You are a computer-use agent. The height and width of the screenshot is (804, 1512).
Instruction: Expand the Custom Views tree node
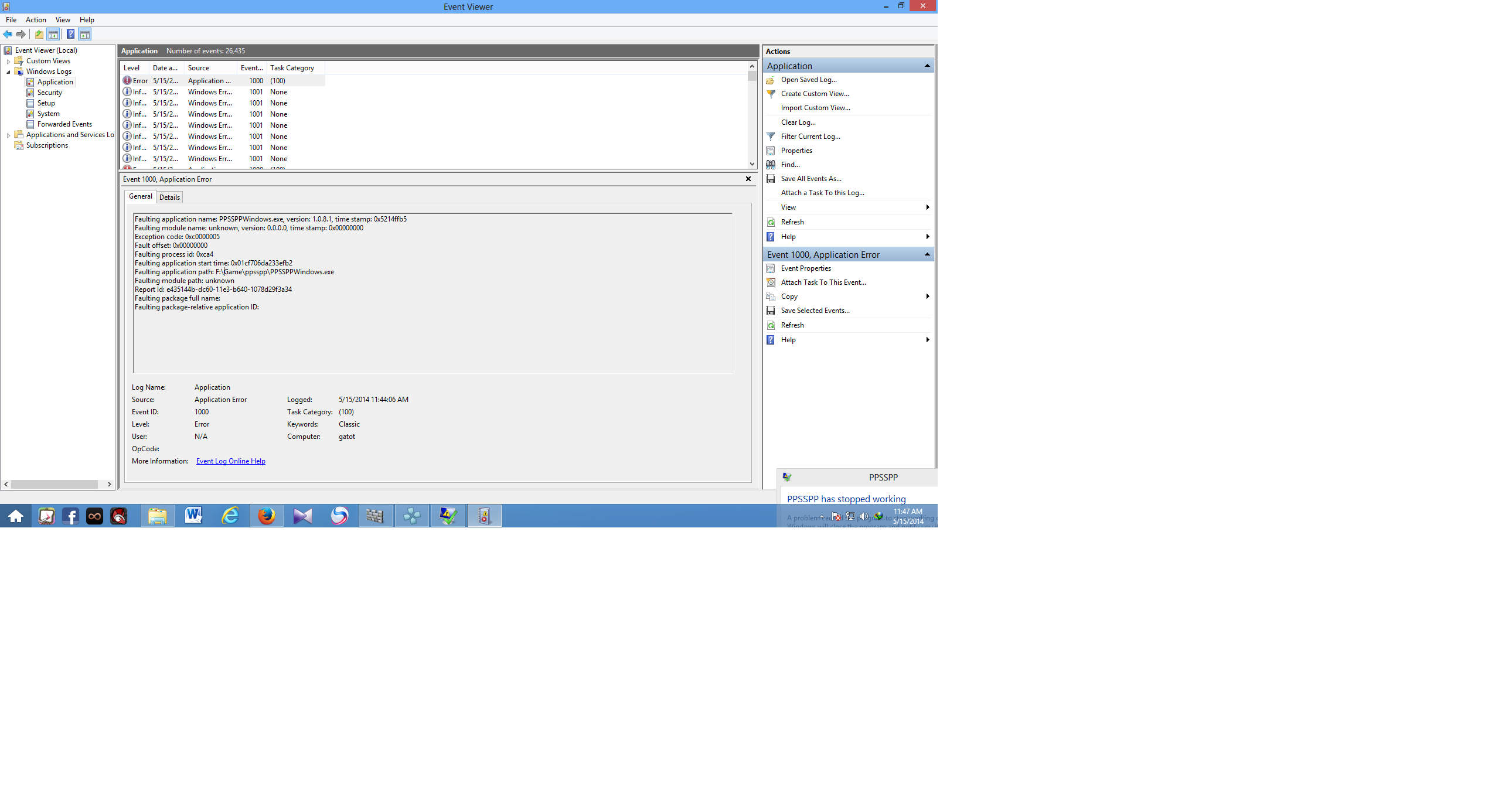pos(8,61)
